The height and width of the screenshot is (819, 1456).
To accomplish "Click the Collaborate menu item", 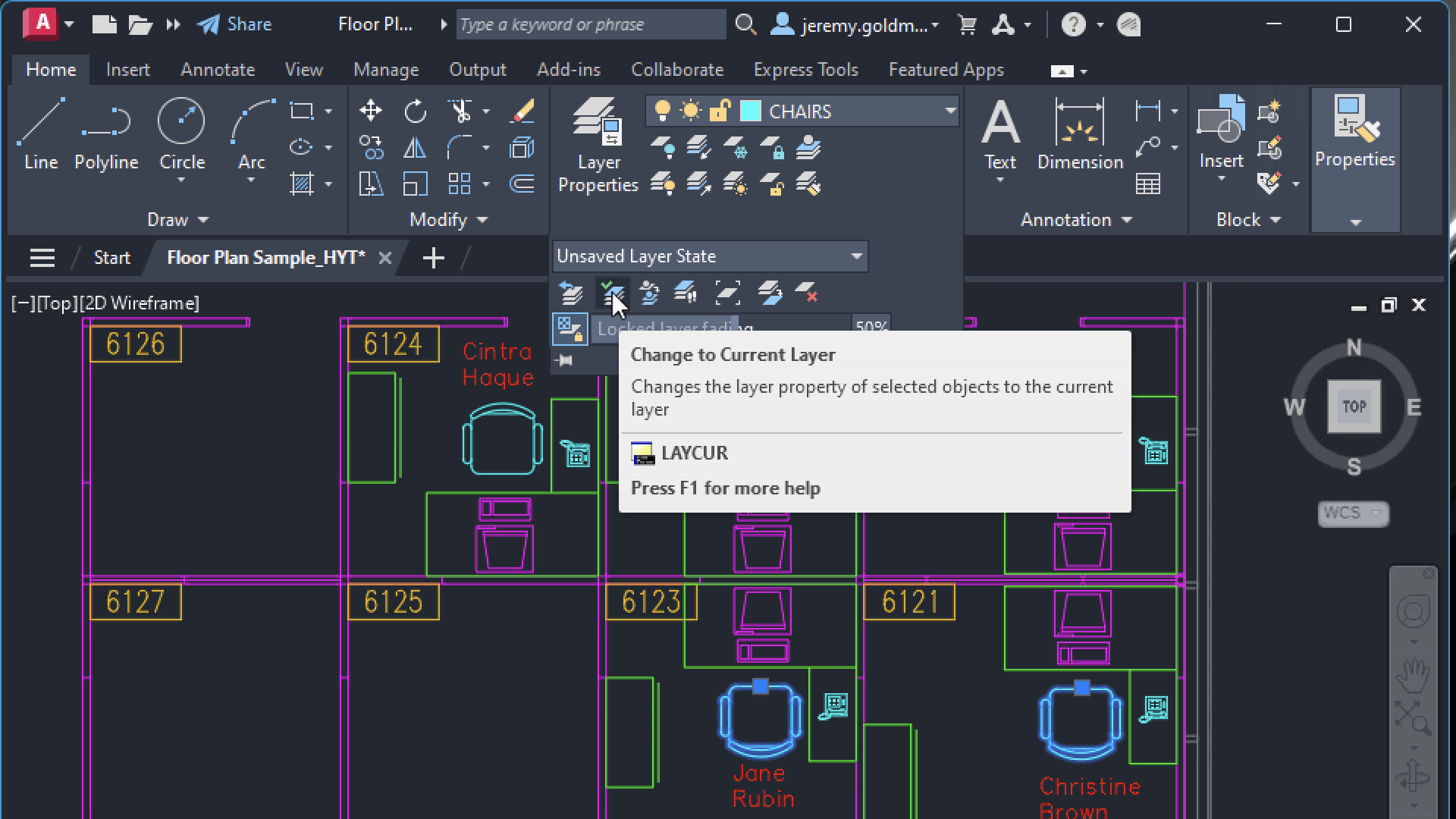I will click(x=677, y=69).
